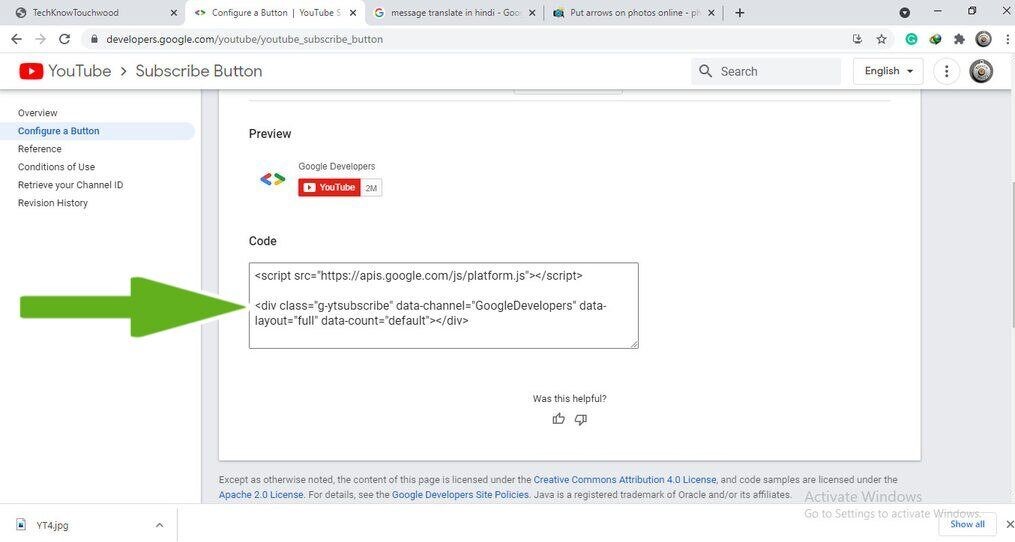Open the Chrome profile avatar in toolbar
The height and width of the screenshot is (542, 1015).
pos(983,40)
